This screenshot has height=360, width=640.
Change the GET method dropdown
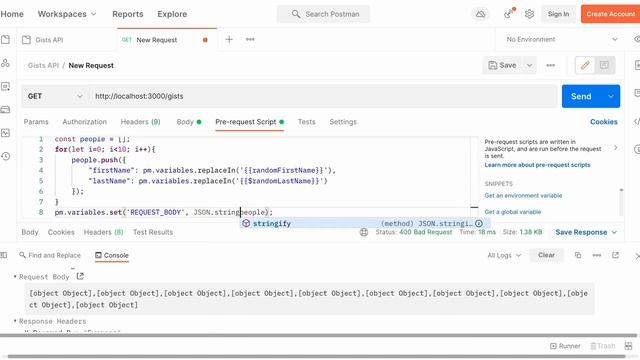(55, 96)
